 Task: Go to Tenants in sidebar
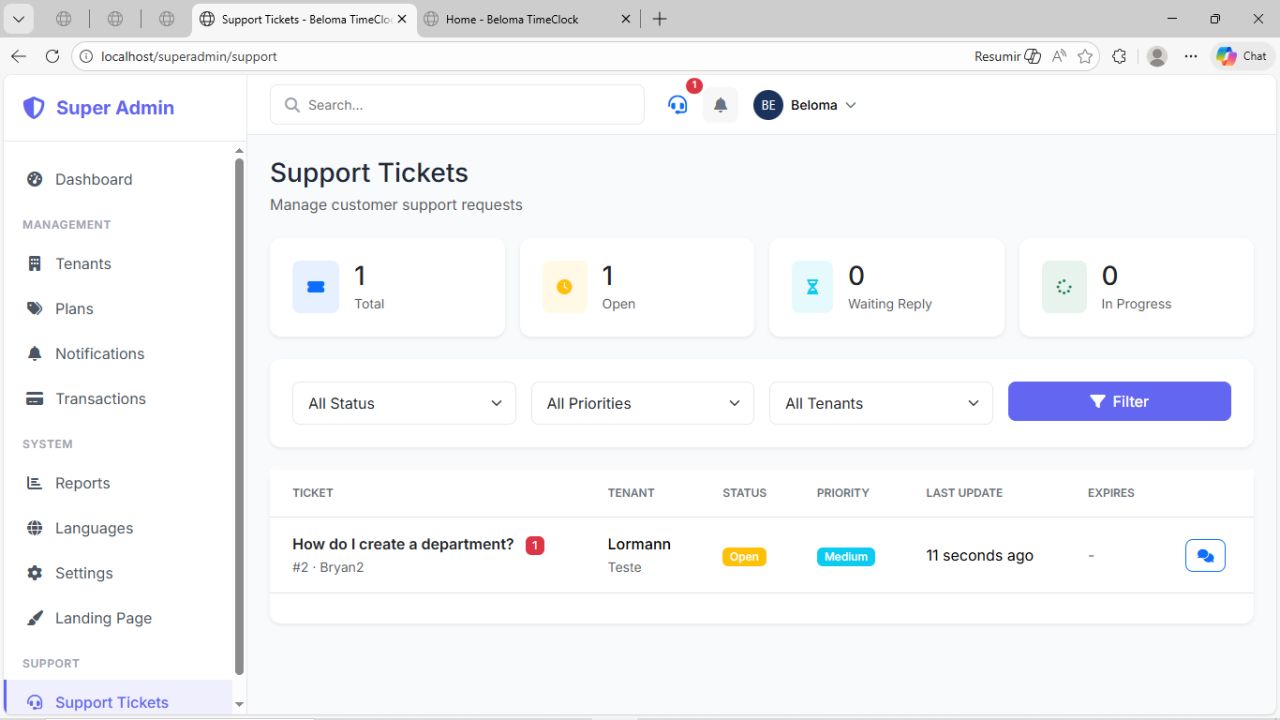83,264
